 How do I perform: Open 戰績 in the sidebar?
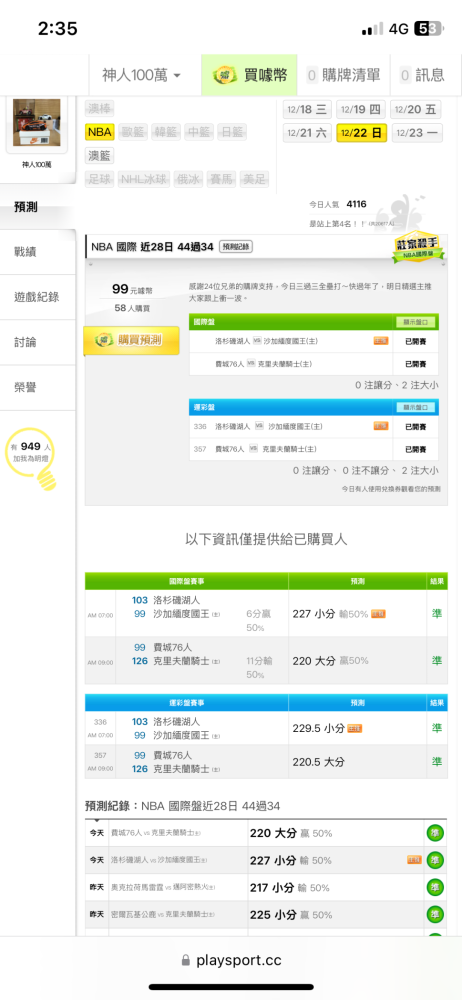coord(38,252)
